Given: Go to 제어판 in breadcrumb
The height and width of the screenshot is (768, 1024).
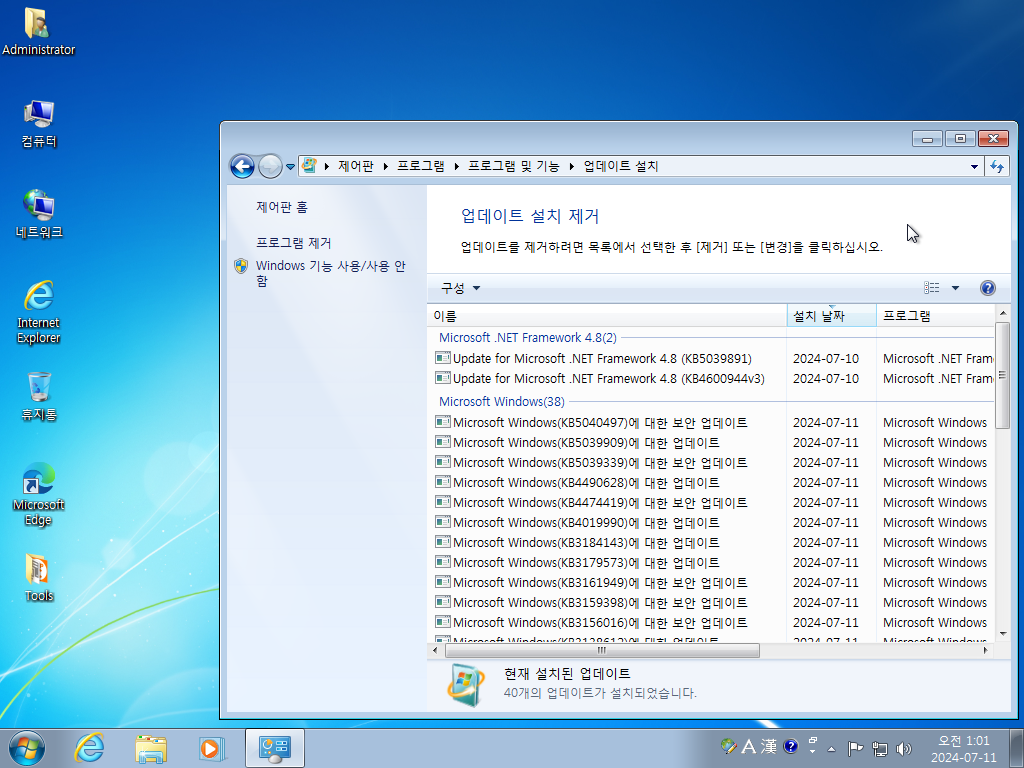Looking at the screenshot, I should tap(356, 166).
